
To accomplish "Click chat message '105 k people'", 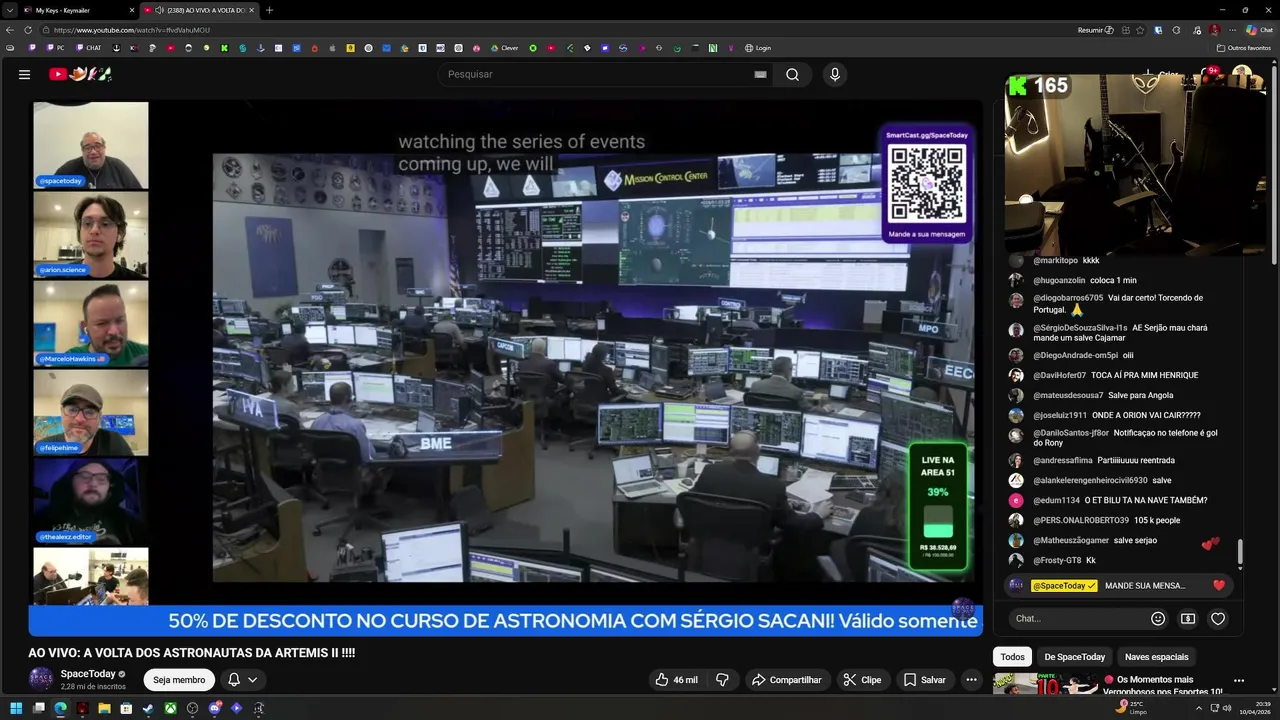I will (x=1157, y=520).
